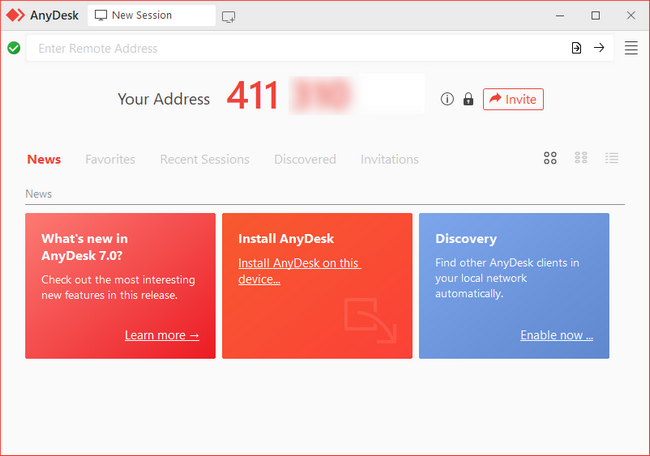Open the News tab
Image resolution: width=650 pixels, height=456 pixels.
44,159
